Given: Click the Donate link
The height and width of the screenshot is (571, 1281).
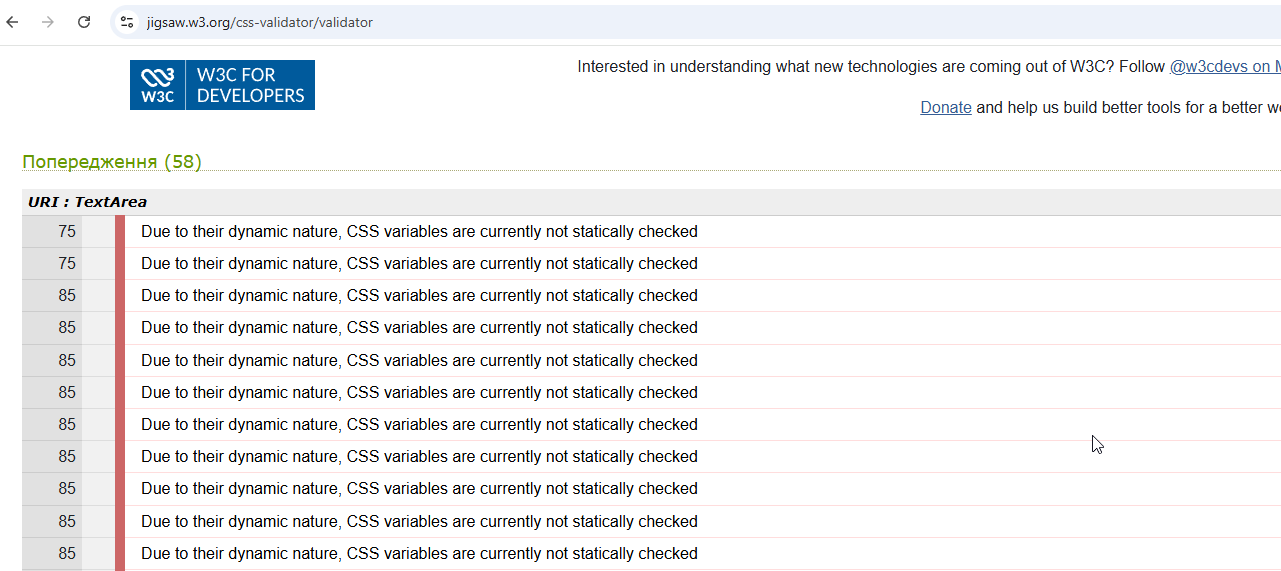Looking at the screenshot, I should 945,107.
